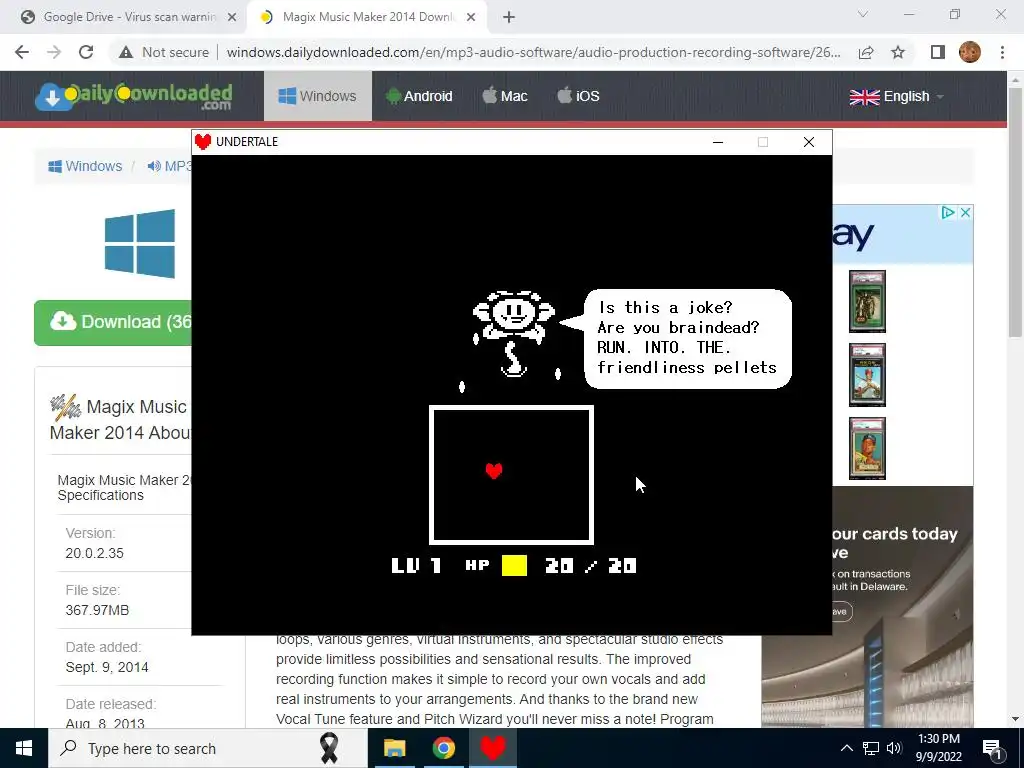The image size is (1024, 768).
Task: Click the version value 20.0.2.35
Action: pyautogui.click(x=95, y=553)
